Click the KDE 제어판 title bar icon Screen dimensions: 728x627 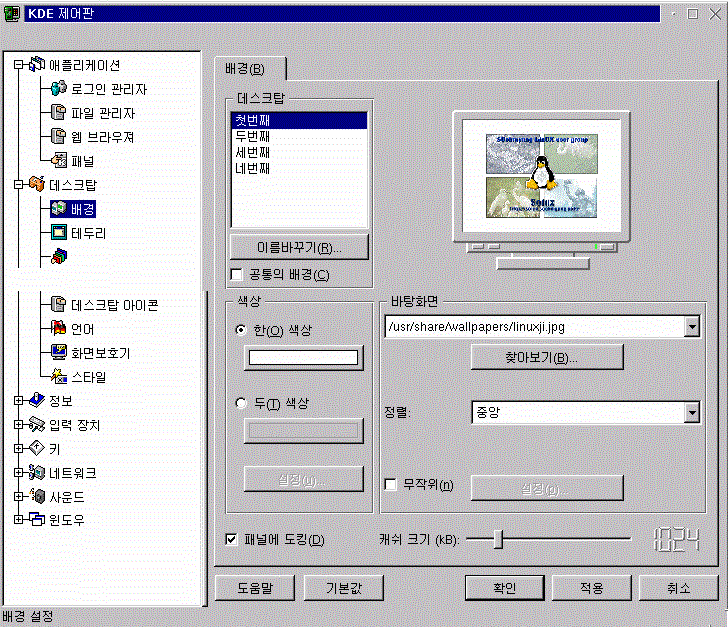[12, 13]
